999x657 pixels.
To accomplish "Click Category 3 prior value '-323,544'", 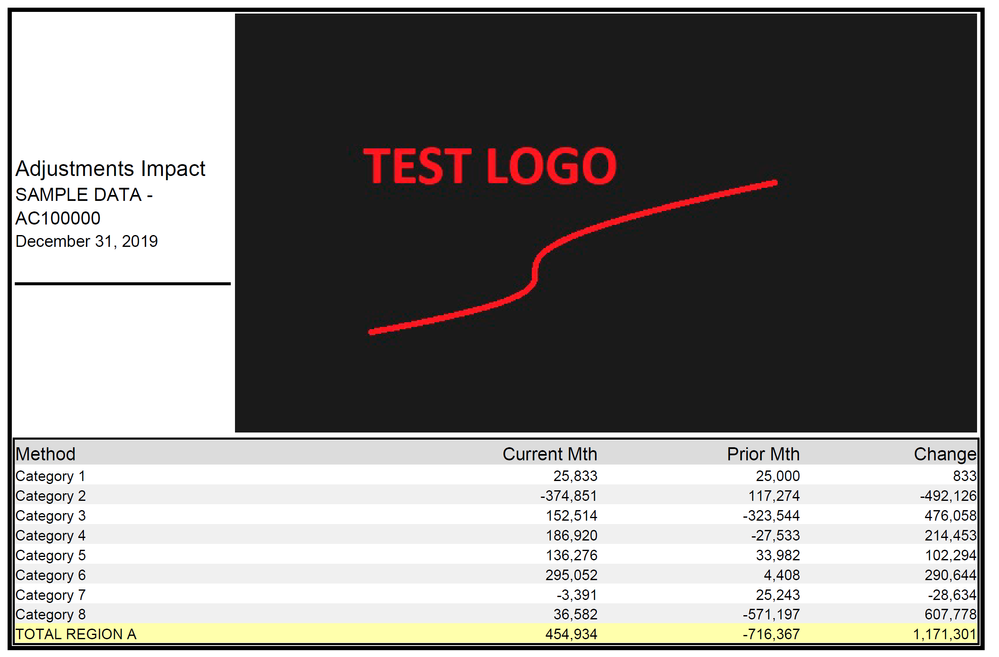I will (772, 516).
